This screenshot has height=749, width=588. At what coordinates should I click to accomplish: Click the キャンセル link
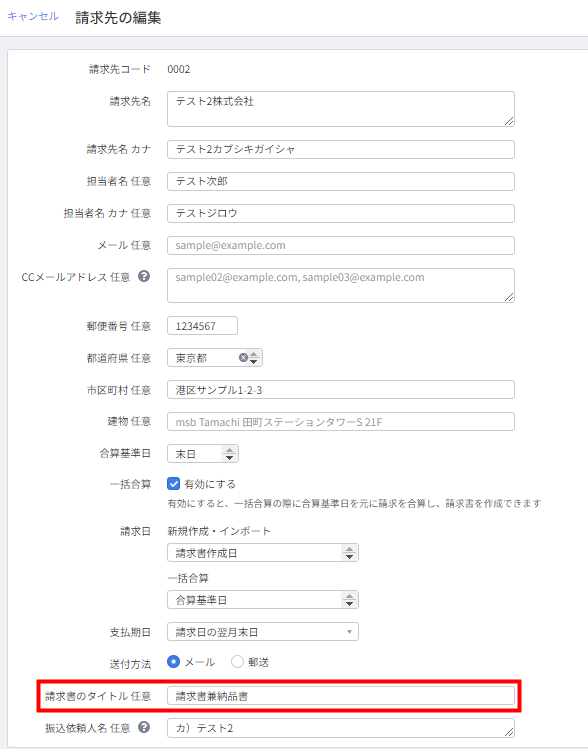click(x=33, y=16)
